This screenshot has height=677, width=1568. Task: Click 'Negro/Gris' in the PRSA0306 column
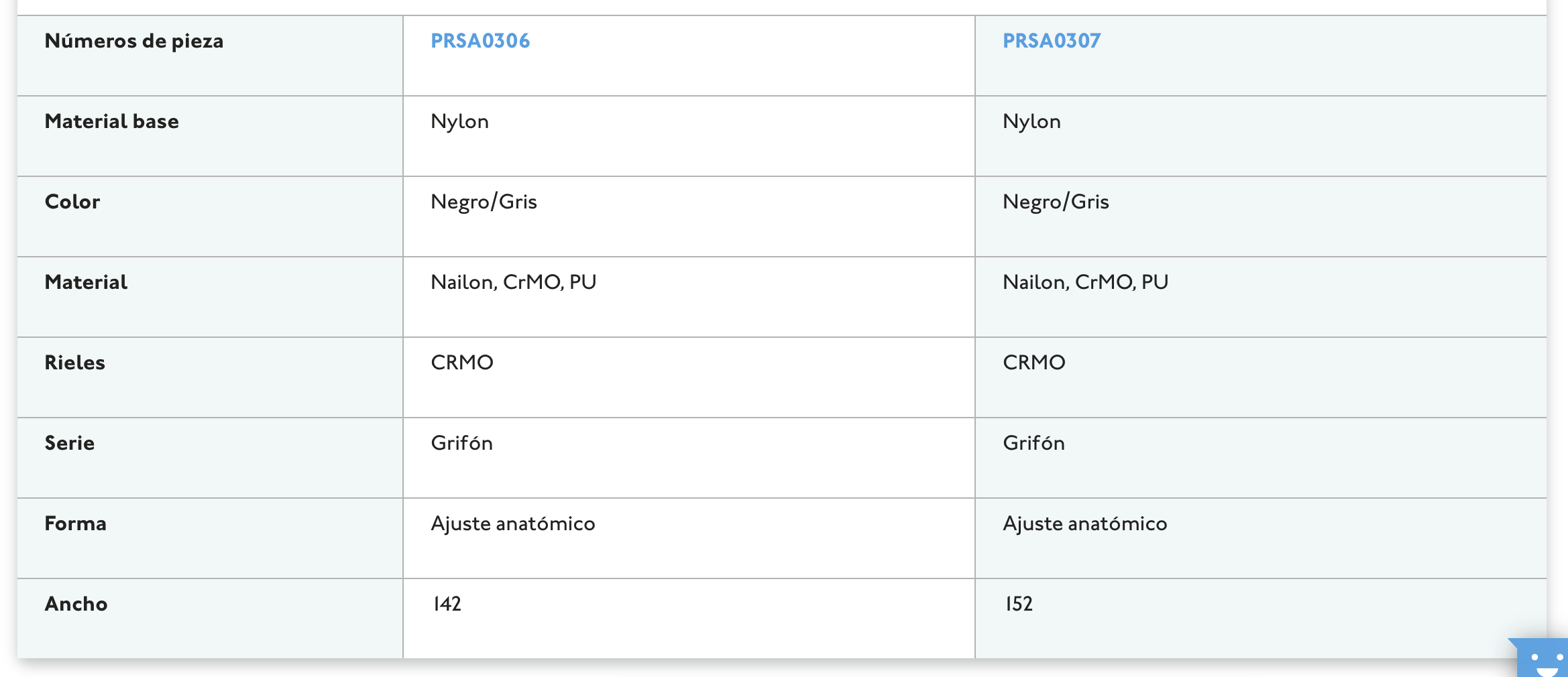pyautogui.click(x=484, y=202)
